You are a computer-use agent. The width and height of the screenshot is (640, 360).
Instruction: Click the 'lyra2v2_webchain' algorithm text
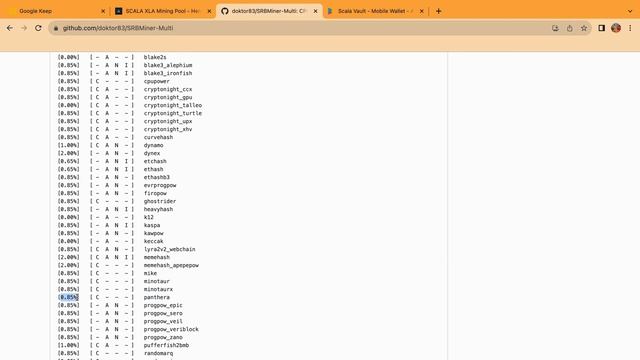tap(169, 249)
